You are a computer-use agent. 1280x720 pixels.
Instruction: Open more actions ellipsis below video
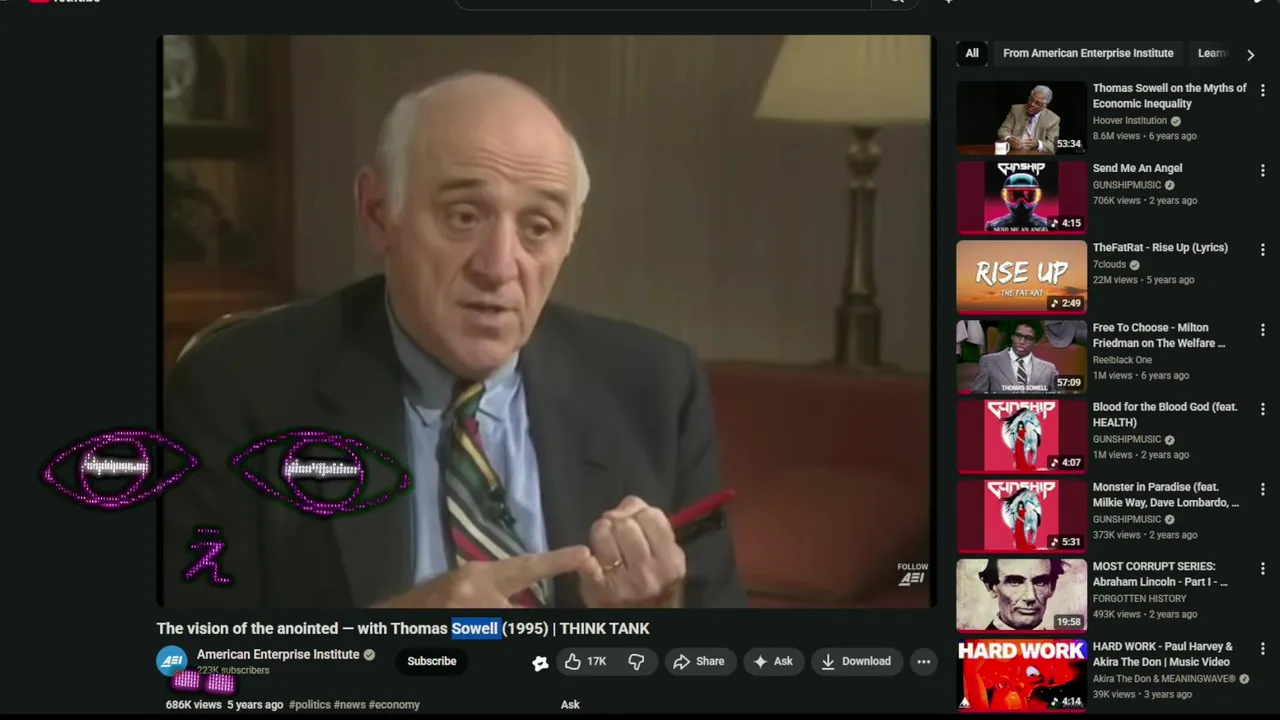(924, 661)
